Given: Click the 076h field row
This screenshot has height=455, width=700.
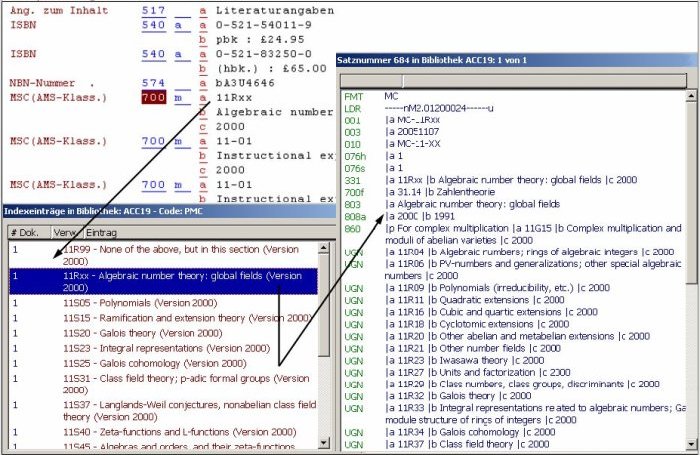Looking at the screenshot, I should pyautogui.click(x=513, y=156).
